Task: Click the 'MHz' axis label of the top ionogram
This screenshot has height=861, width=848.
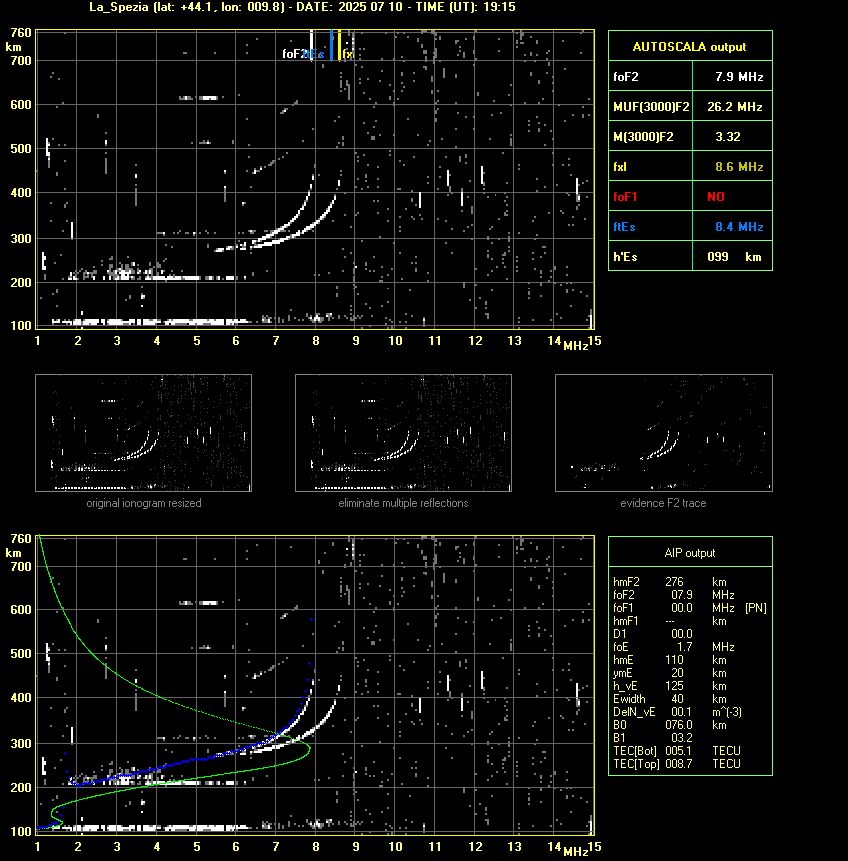Action: [x=576, y=345]
